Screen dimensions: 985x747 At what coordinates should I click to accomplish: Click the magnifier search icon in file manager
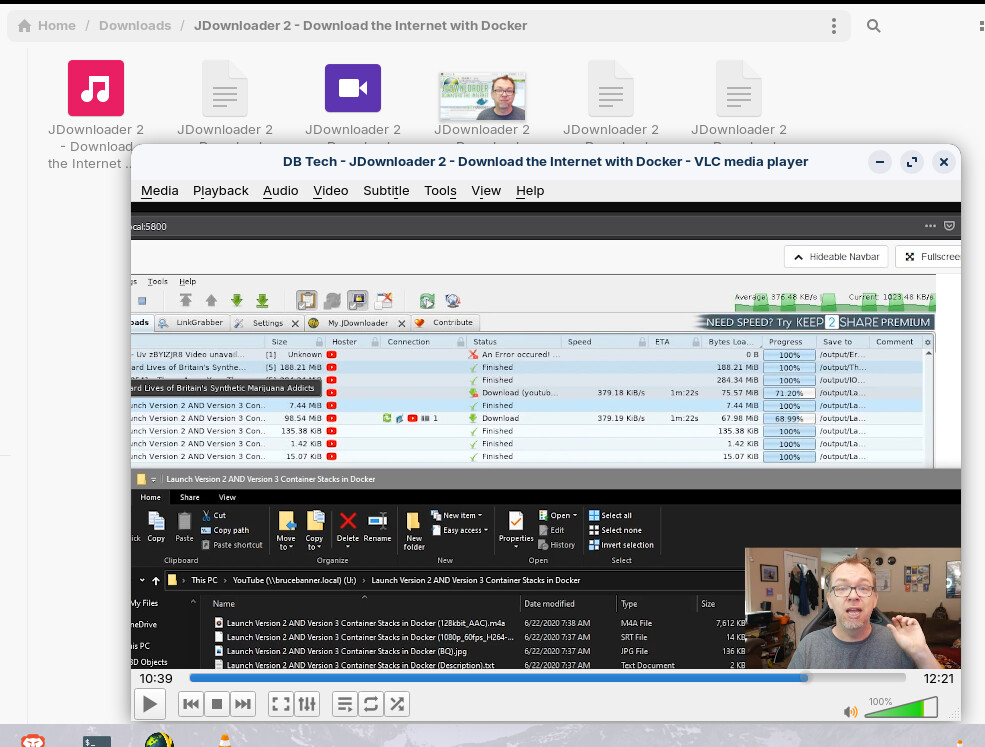pos(873,26)
